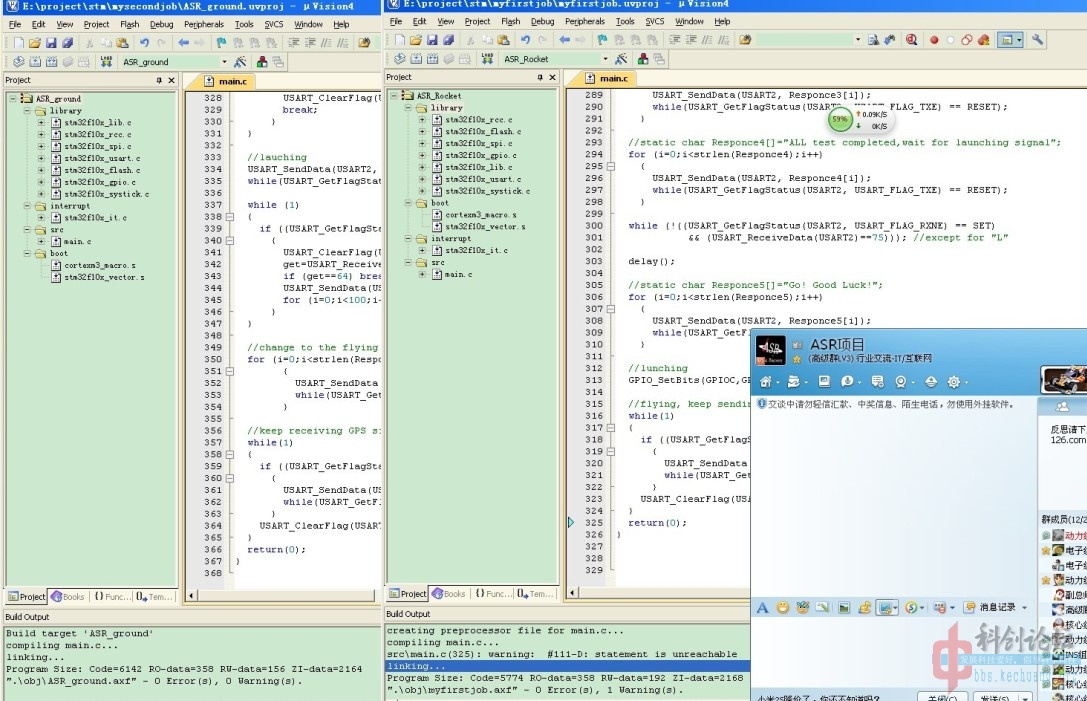This screenshot has height=701, width=1087.
Task: Select the highlighted 'linking...' build output line
Action: [567, 666]
